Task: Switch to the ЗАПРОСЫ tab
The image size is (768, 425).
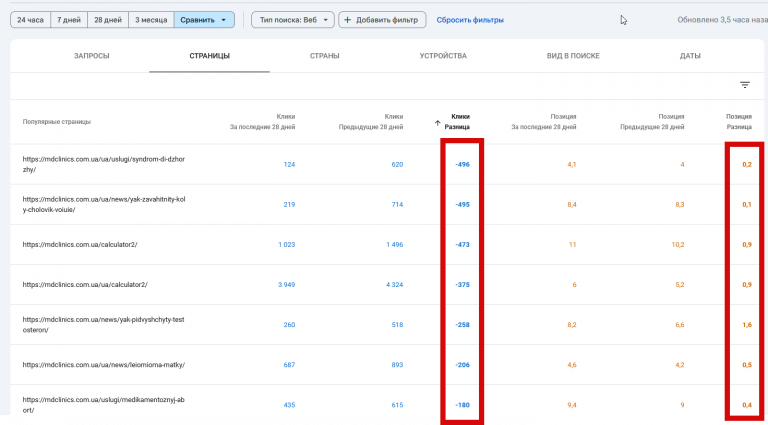Action: pyautogui.click(x=92, y=56)
